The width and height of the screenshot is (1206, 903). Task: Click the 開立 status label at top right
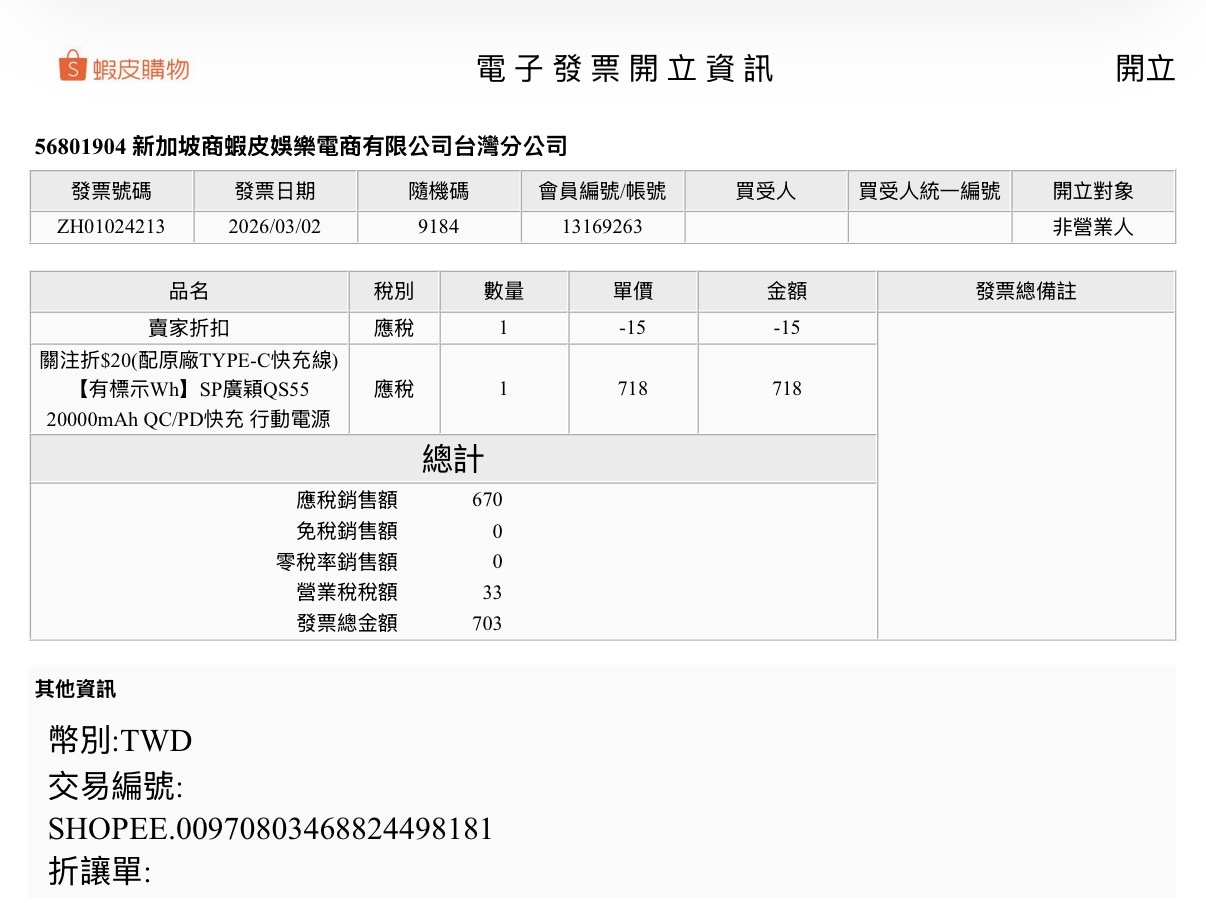[x=1144, y=68]
